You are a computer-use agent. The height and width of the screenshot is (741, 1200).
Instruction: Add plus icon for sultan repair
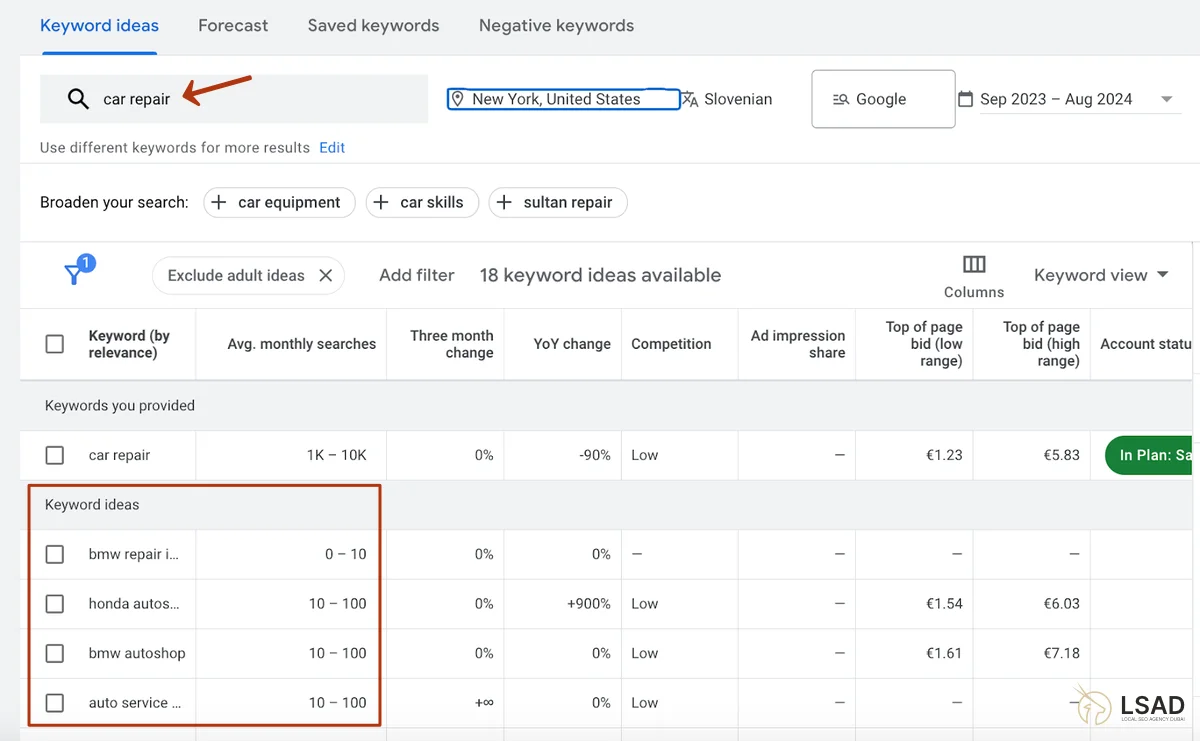tap(504, 202)
